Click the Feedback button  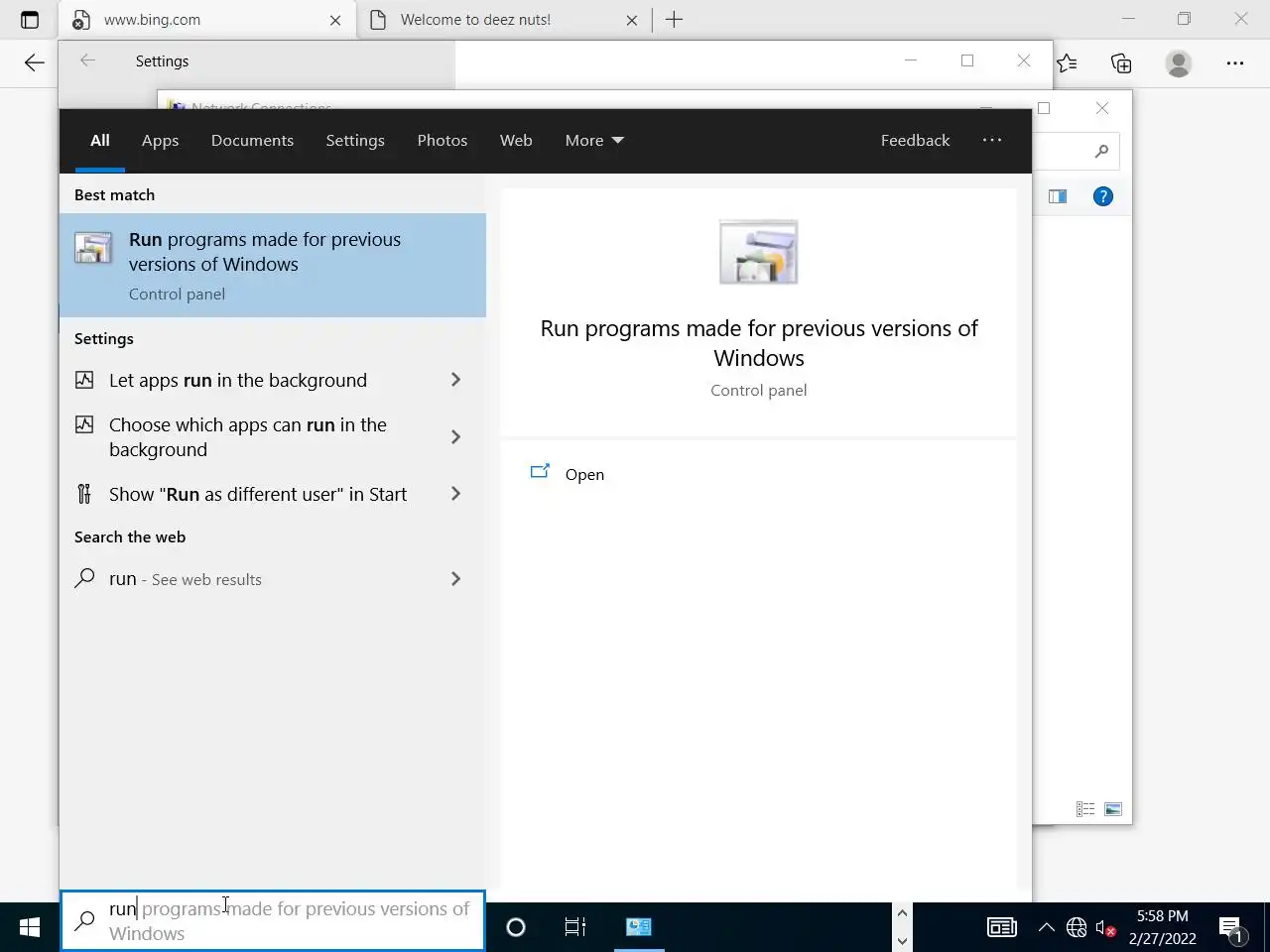(x=915, y=141)
